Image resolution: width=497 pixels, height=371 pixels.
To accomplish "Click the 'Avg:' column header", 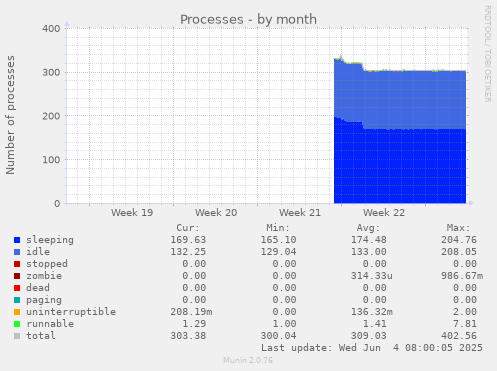I will (x=368, y=228).
